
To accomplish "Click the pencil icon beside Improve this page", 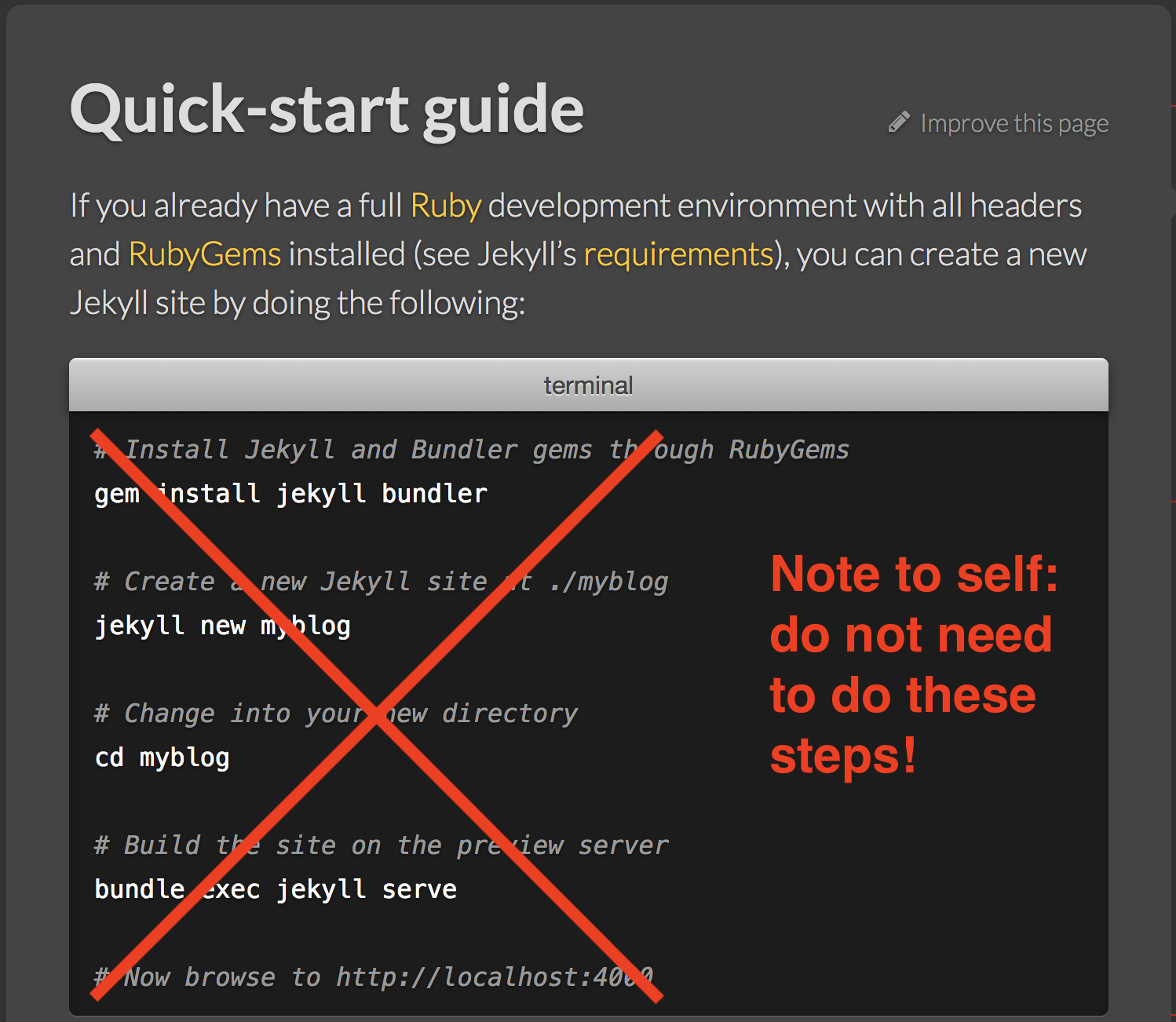I will click(899, 122).
